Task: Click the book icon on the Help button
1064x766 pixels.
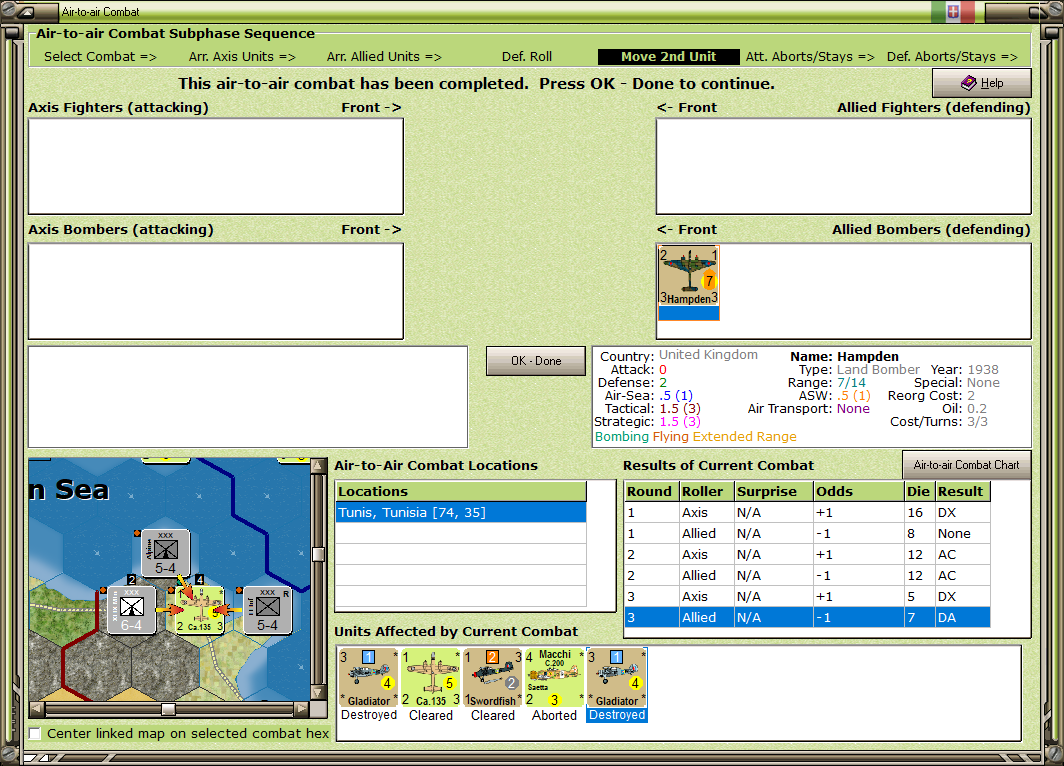Action: (x=968, y=83)
